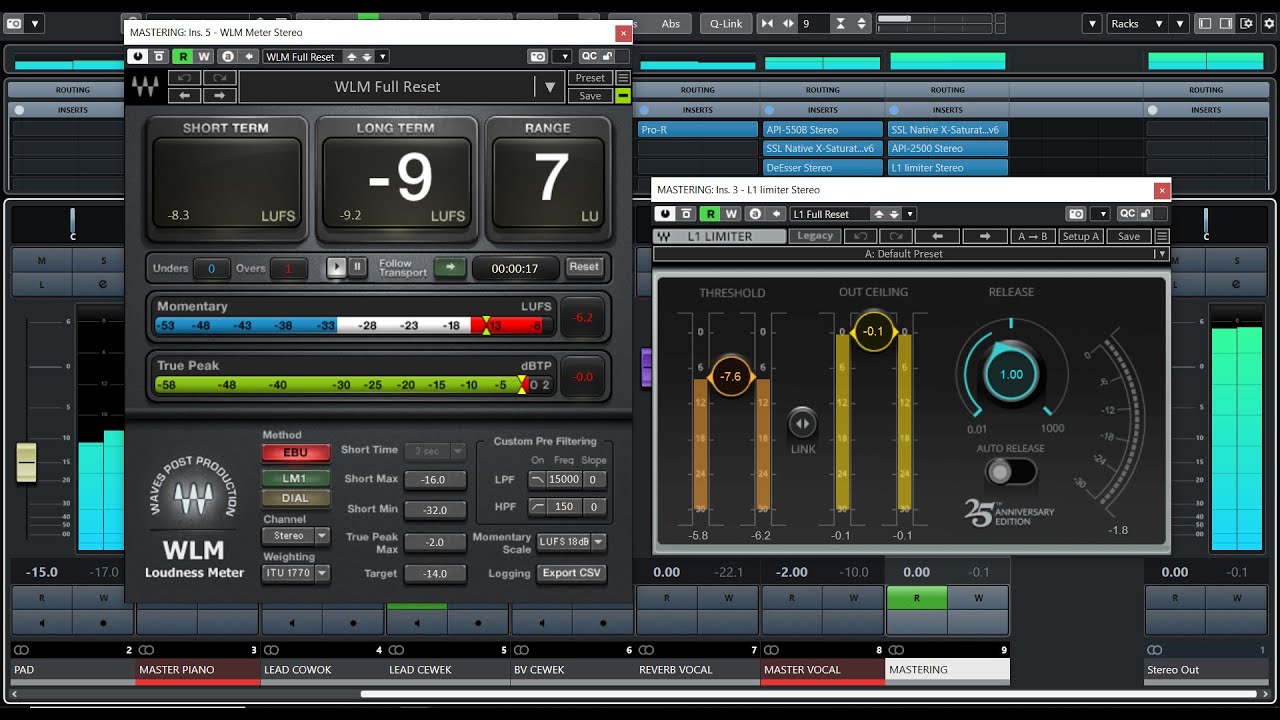Toggle QC lock icon on WLM Meter

point(608,57)
